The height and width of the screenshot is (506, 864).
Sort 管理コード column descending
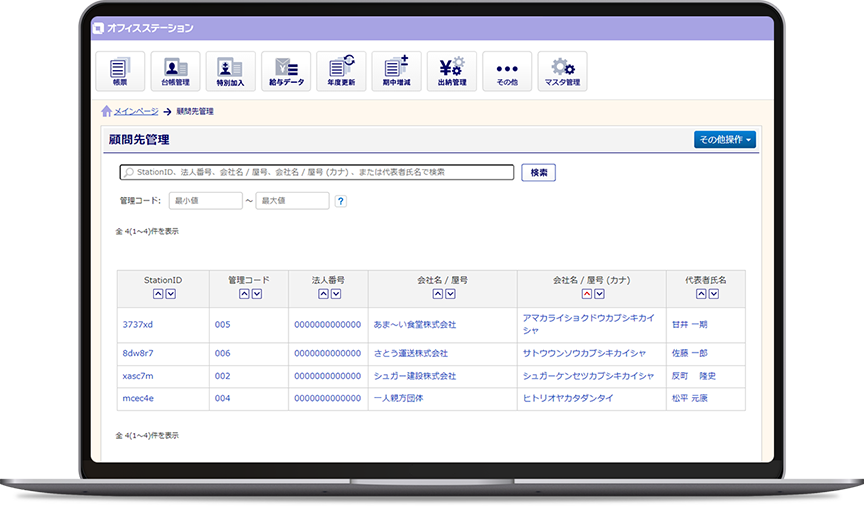tap(257, 294)
